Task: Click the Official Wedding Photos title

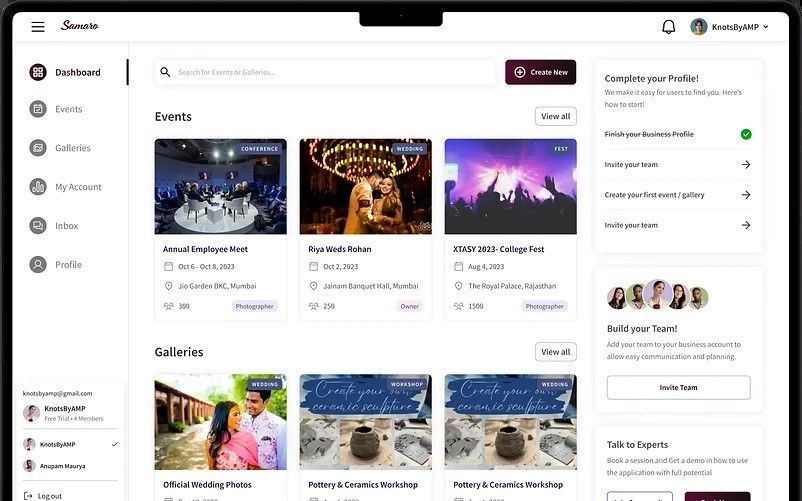Action: coord(207,485)
